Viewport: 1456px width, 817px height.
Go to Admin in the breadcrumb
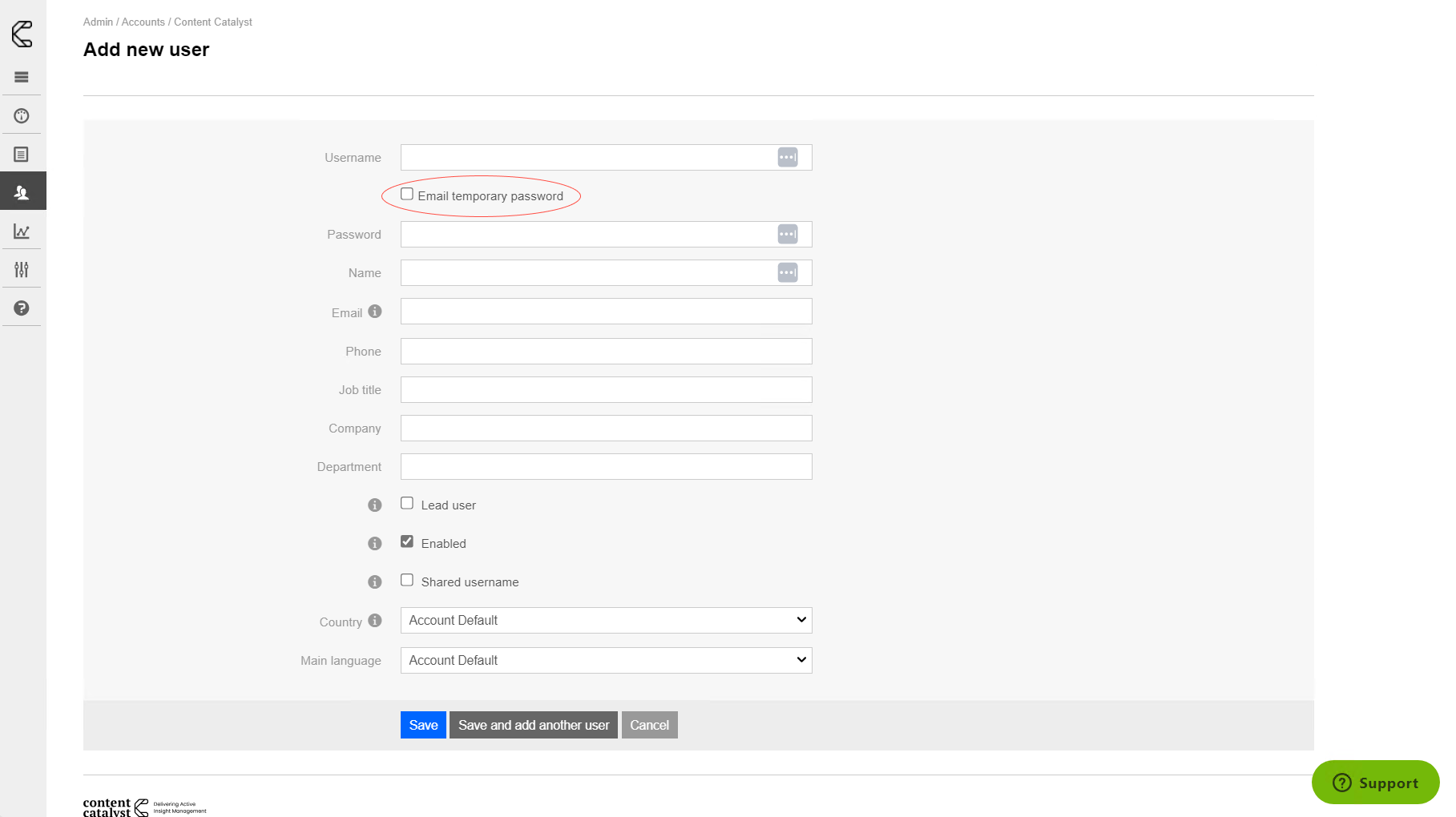(98, 22)
